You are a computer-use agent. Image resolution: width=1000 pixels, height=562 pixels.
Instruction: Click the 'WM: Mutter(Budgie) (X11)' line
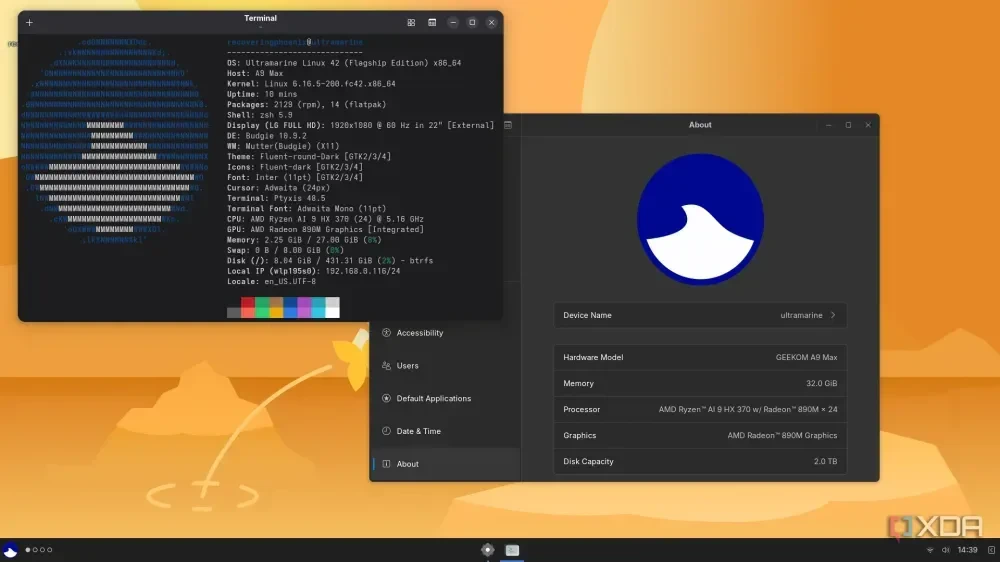point(283,146)
